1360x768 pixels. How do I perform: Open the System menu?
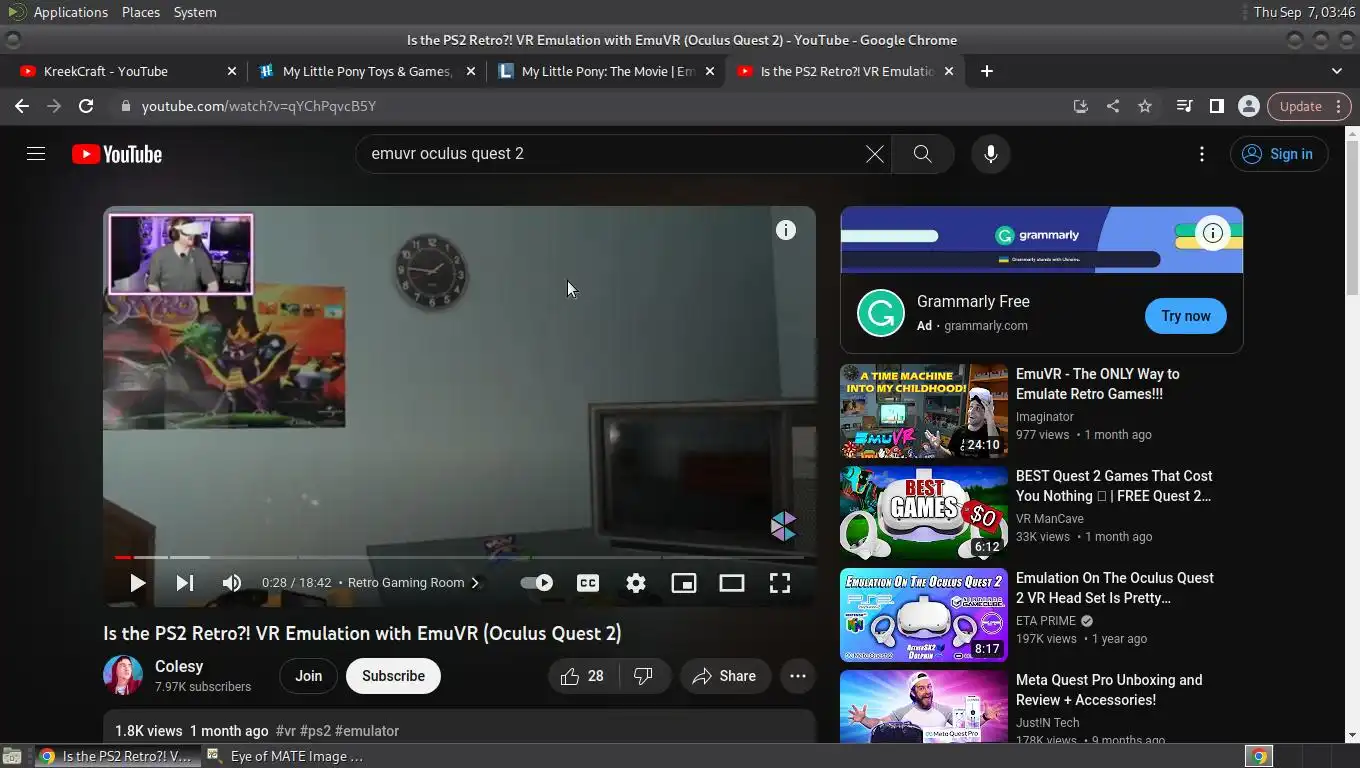click(195, 12)
